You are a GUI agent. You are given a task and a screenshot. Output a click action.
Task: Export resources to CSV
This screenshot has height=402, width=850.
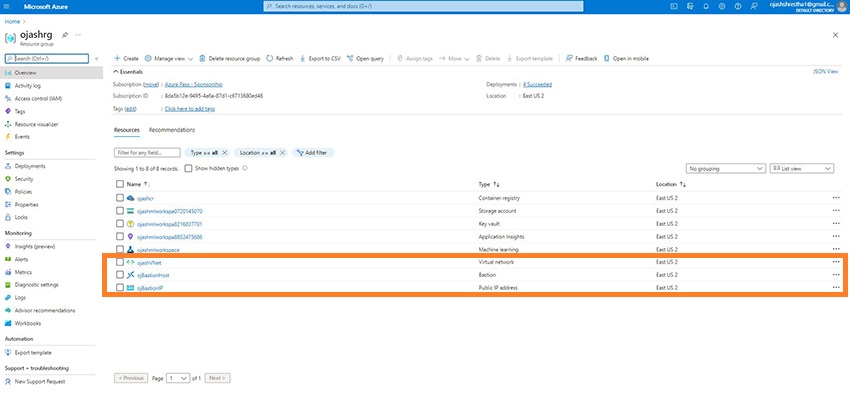point(320,59)
